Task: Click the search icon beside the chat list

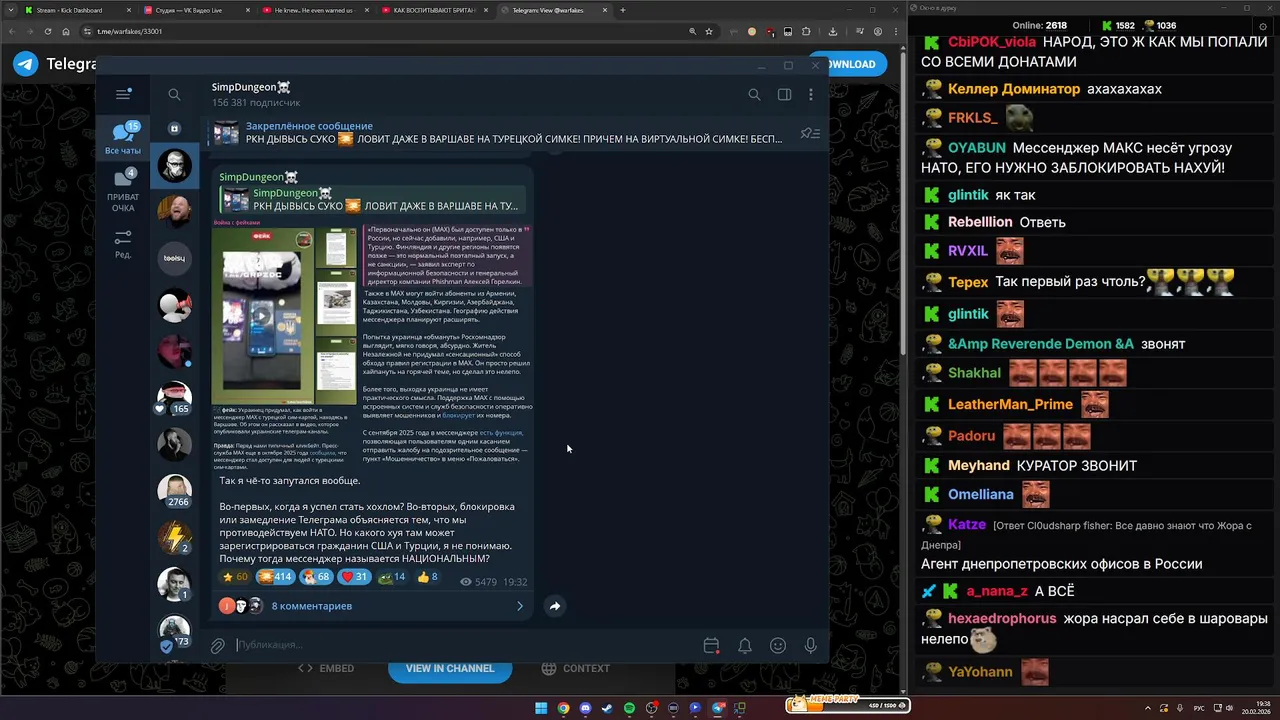Action: pos(174,94)
